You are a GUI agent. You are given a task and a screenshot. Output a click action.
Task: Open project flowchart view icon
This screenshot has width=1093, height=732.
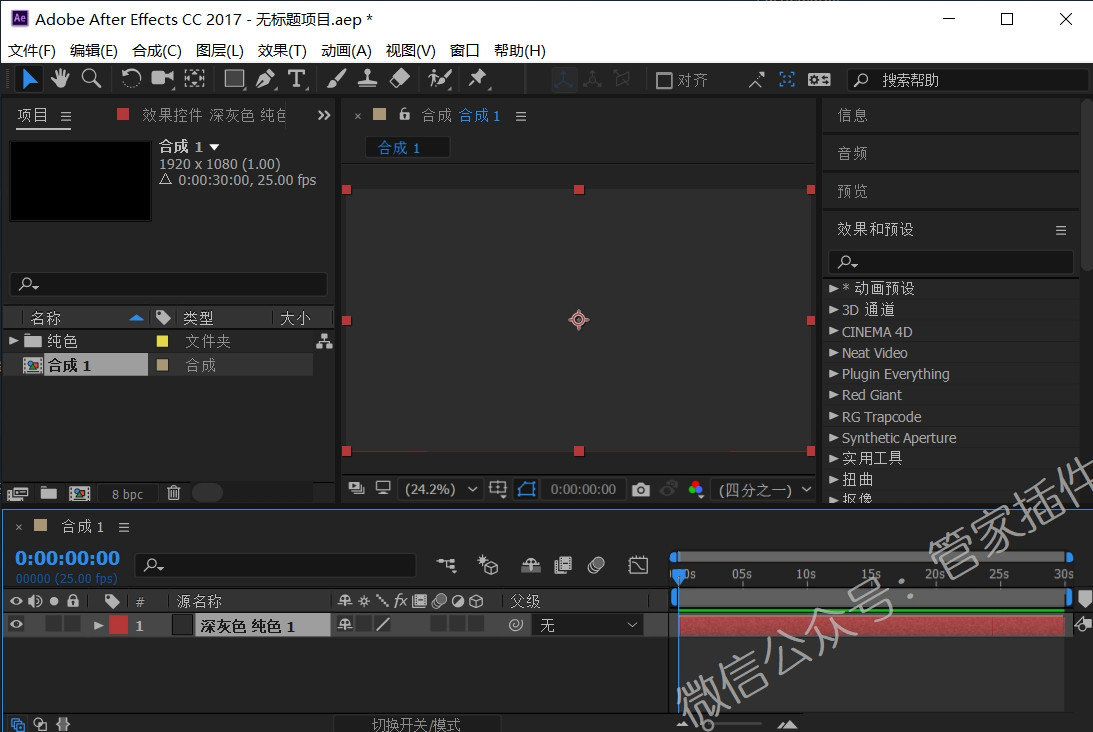click(324, 341)
